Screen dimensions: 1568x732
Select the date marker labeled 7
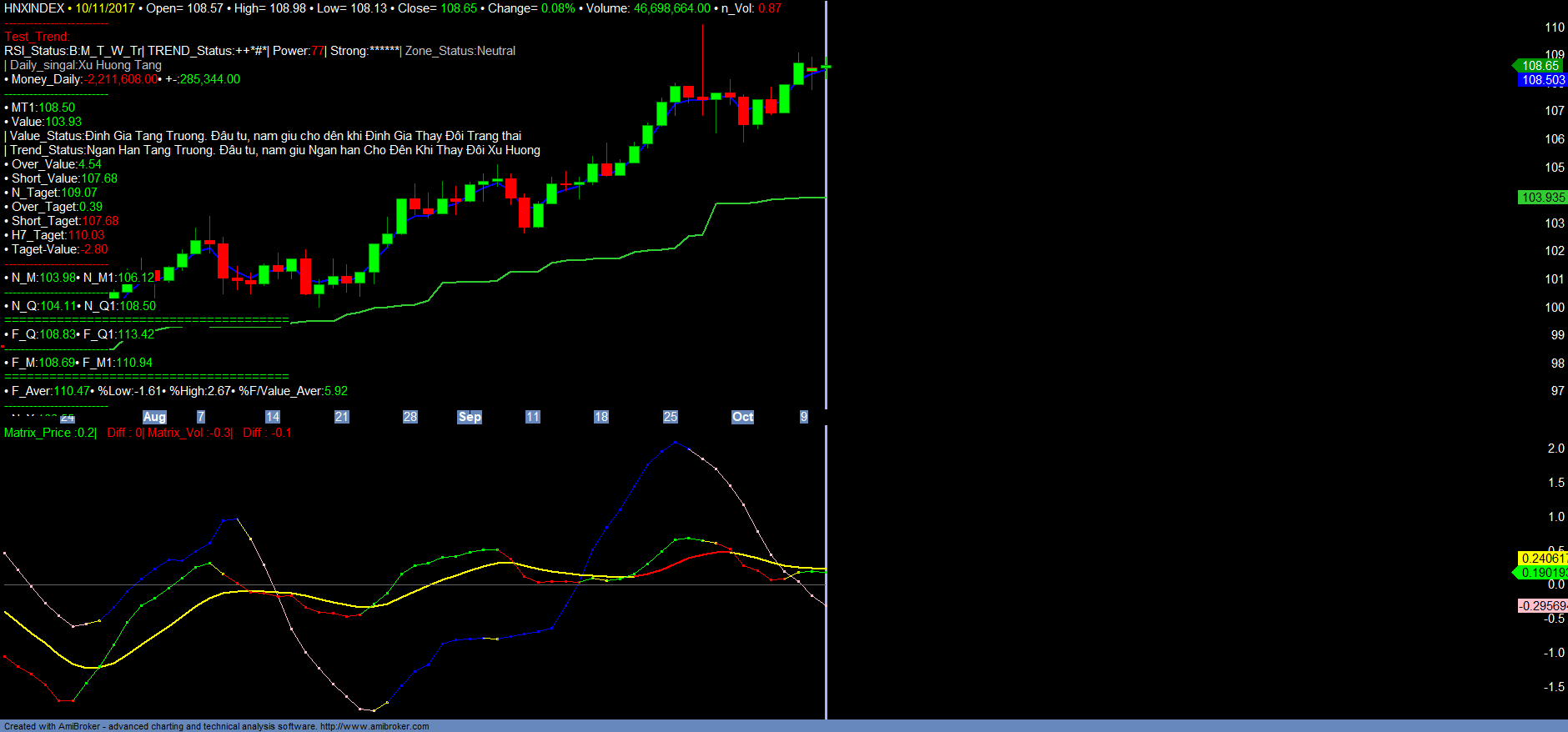200,417
